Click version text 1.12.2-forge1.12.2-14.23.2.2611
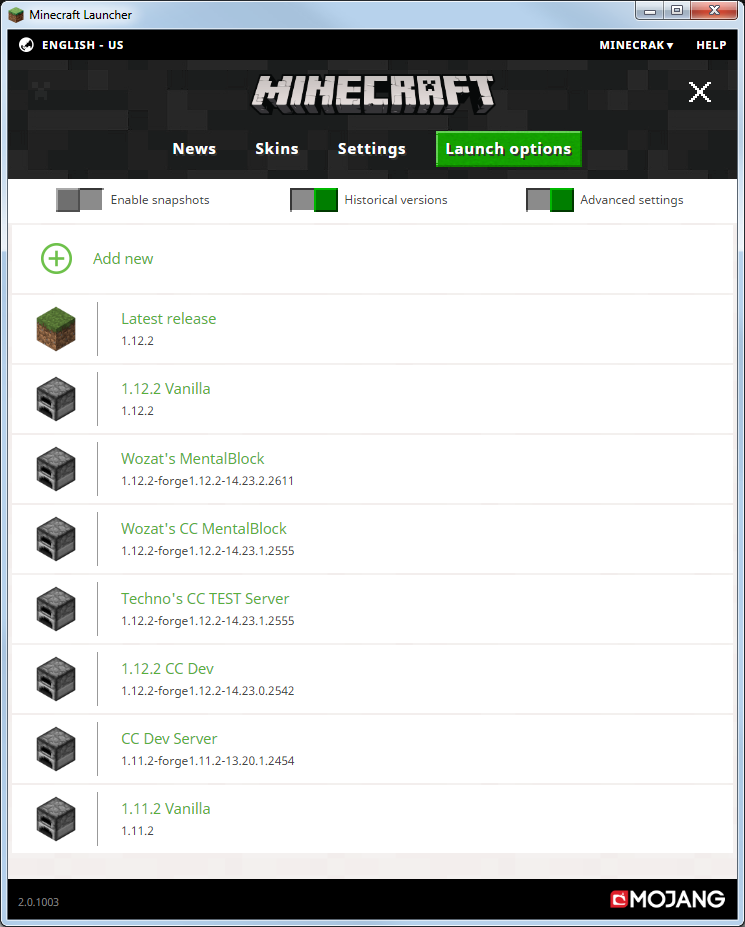Screen dimensions: 745x927 click(x=208, y=481)
